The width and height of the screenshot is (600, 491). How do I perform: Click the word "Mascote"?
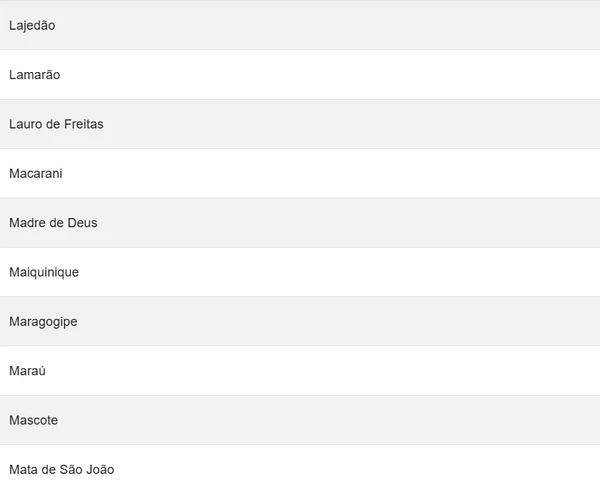[x=33, y=420]
